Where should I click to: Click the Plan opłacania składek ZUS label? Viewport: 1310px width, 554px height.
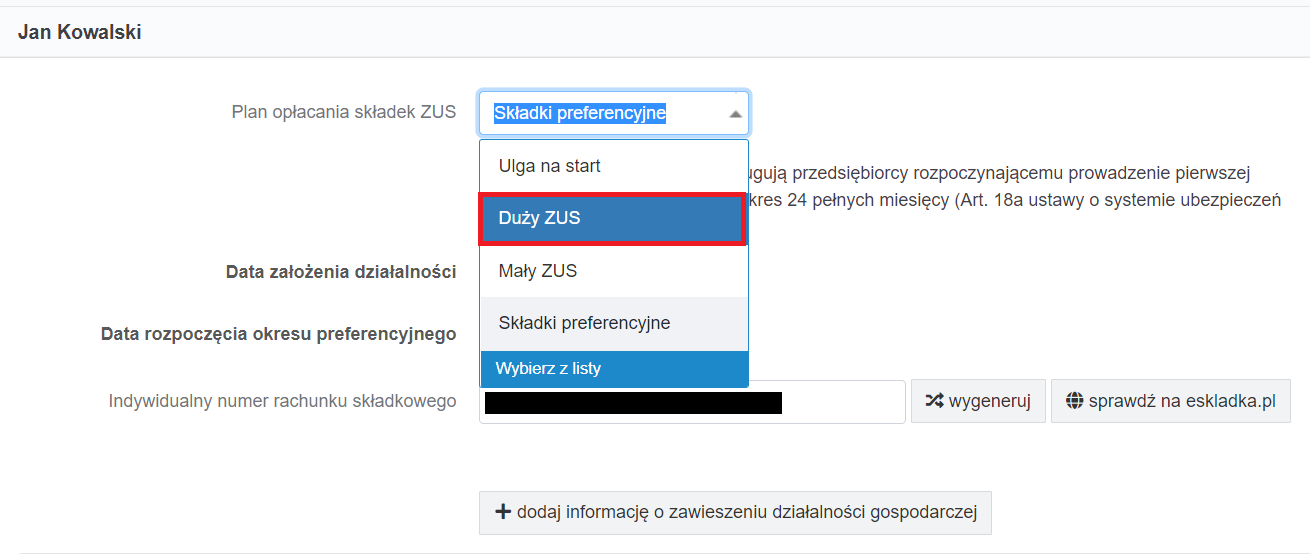click(x=343, y=112)
